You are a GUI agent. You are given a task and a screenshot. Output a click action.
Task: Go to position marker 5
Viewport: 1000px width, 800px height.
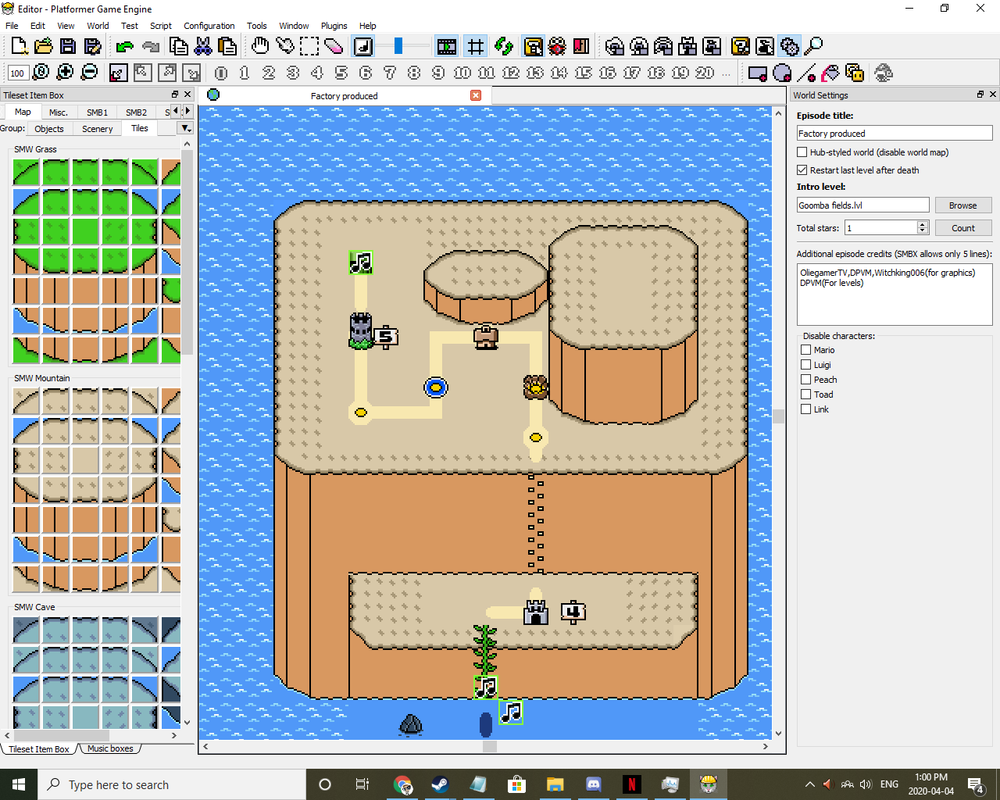coord(341,73)
